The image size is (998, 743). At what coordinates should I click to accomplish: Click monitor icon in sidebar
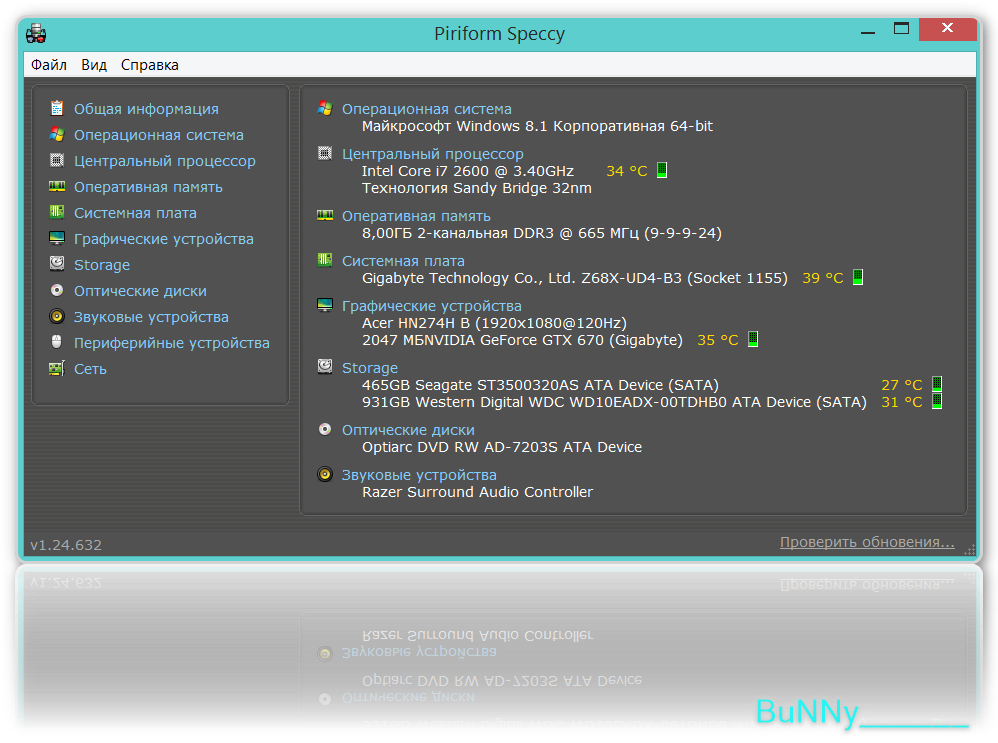[x=57, y=238]
